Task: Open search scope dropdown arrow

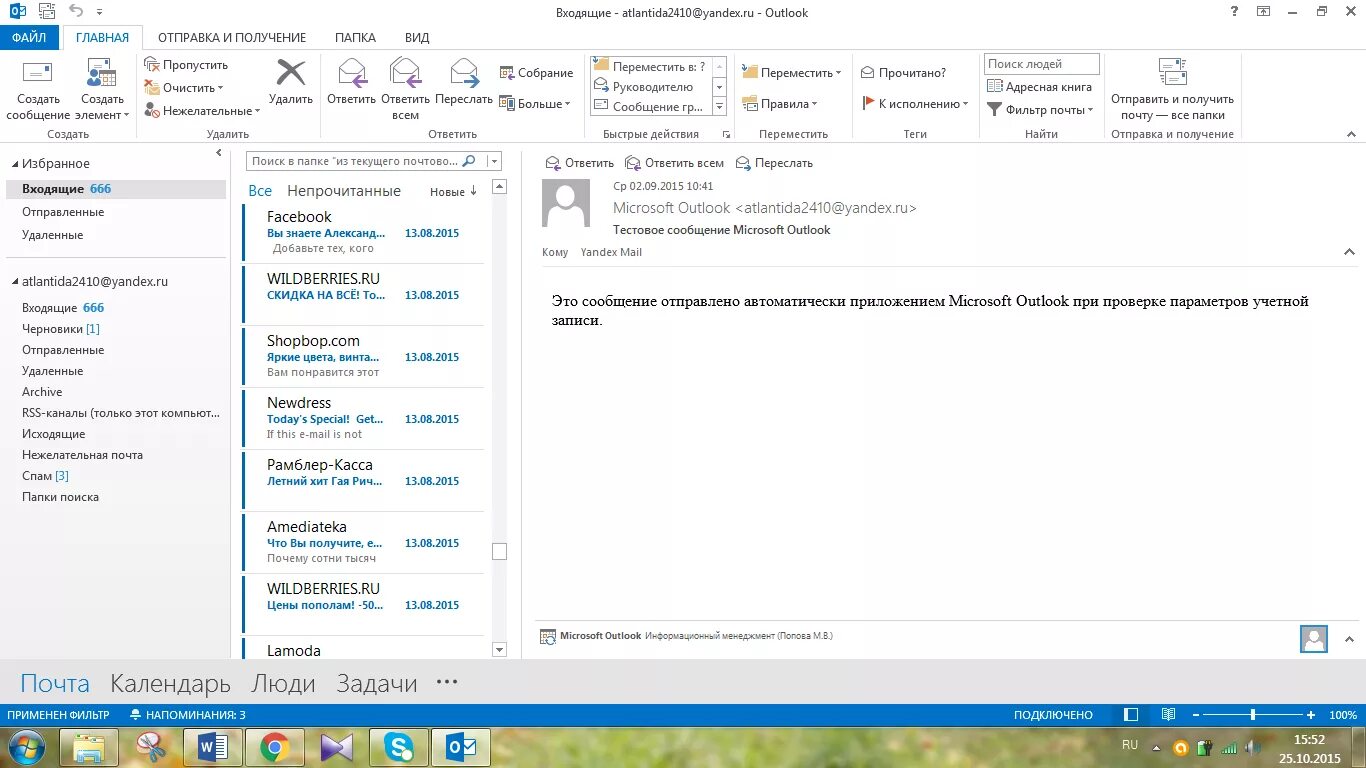Action: tap(495, 161)
